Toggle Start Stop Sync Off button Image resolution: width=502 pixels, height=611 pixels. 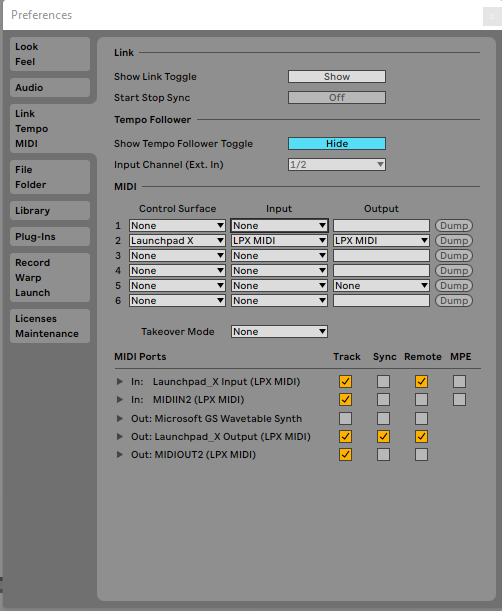[x=337, y=97]
